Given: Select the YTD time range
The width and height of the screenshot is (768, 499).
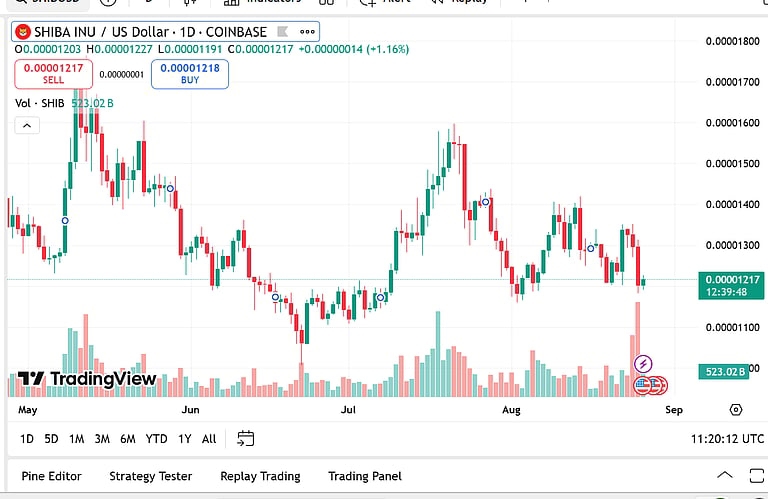Looking at the screenshot, I should point(156,439).
